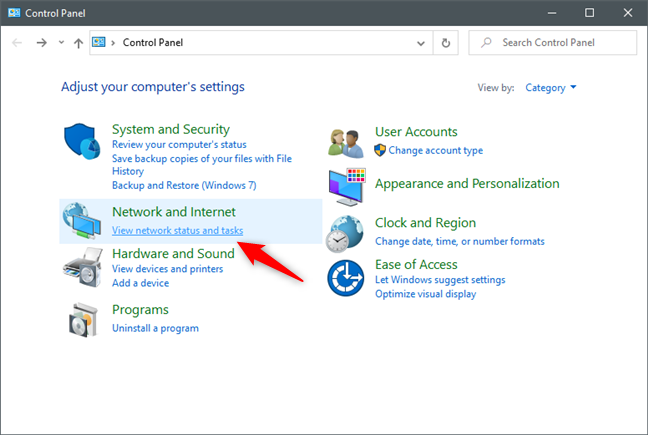The image size is (648, 435).
Task: Click the Appearance and Personalization monitor icon
Action: [x=346, y=185]
